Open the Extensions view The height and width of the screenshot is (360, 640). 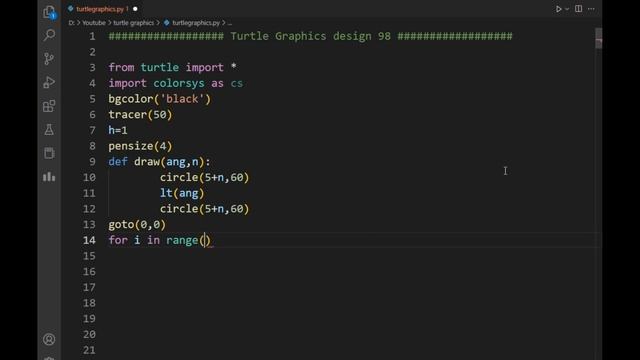tap(49, 106)
